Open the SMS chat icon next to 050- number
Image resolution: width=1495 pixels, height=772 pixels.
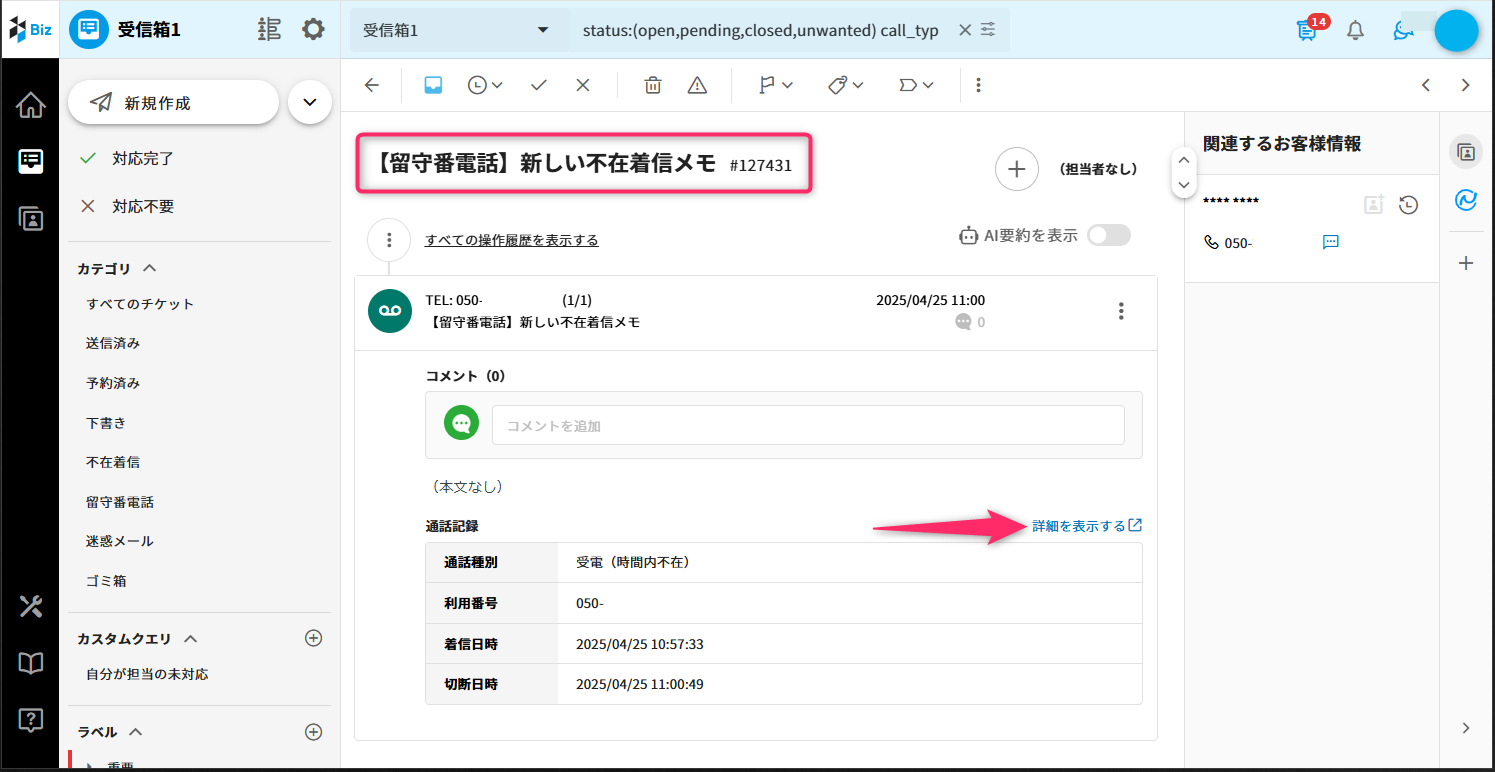click(x=1331, y=242)
